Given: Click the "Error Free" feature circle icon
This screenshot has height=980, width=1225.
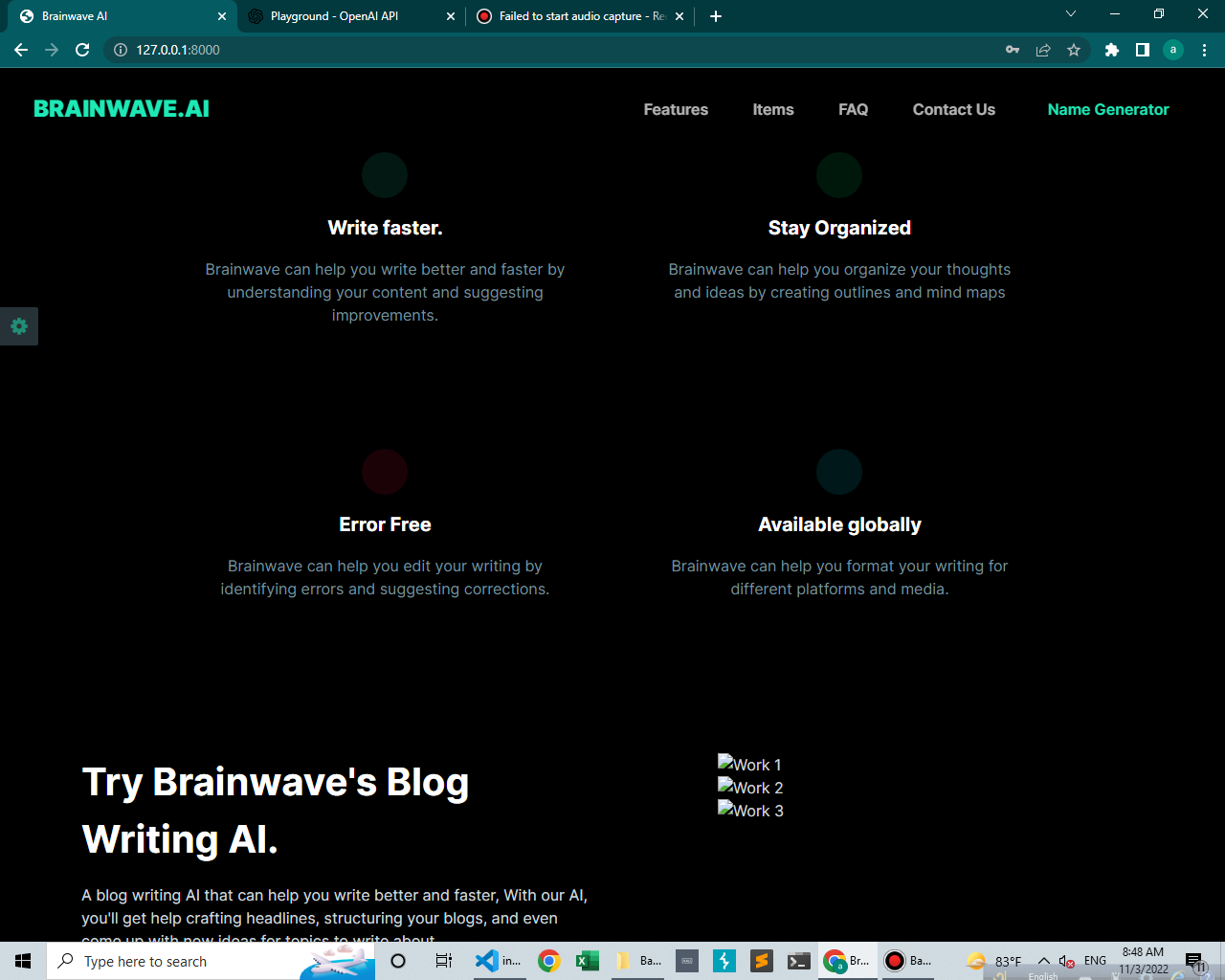Looking at the screenshot, I should [x=385, y=472].
